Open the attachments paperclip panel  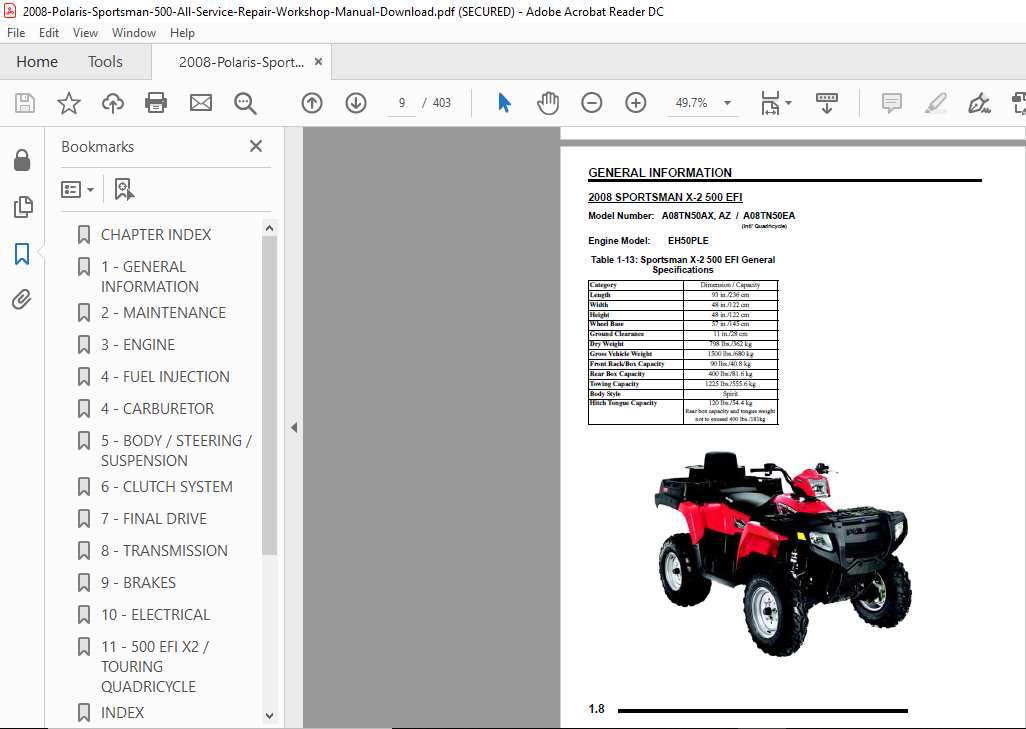click(x=22, y=300)
